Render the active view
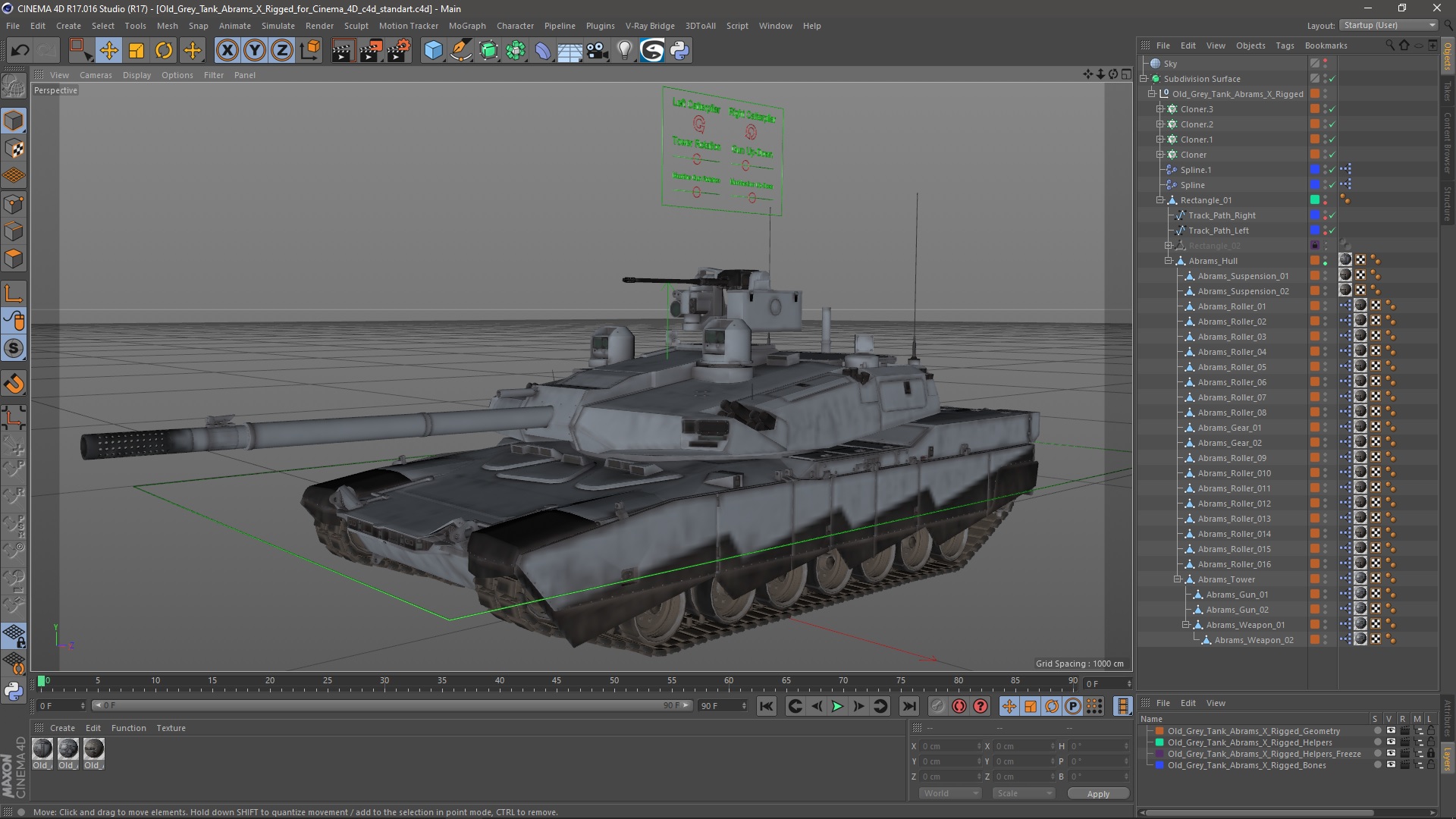 tap(342, 51)
